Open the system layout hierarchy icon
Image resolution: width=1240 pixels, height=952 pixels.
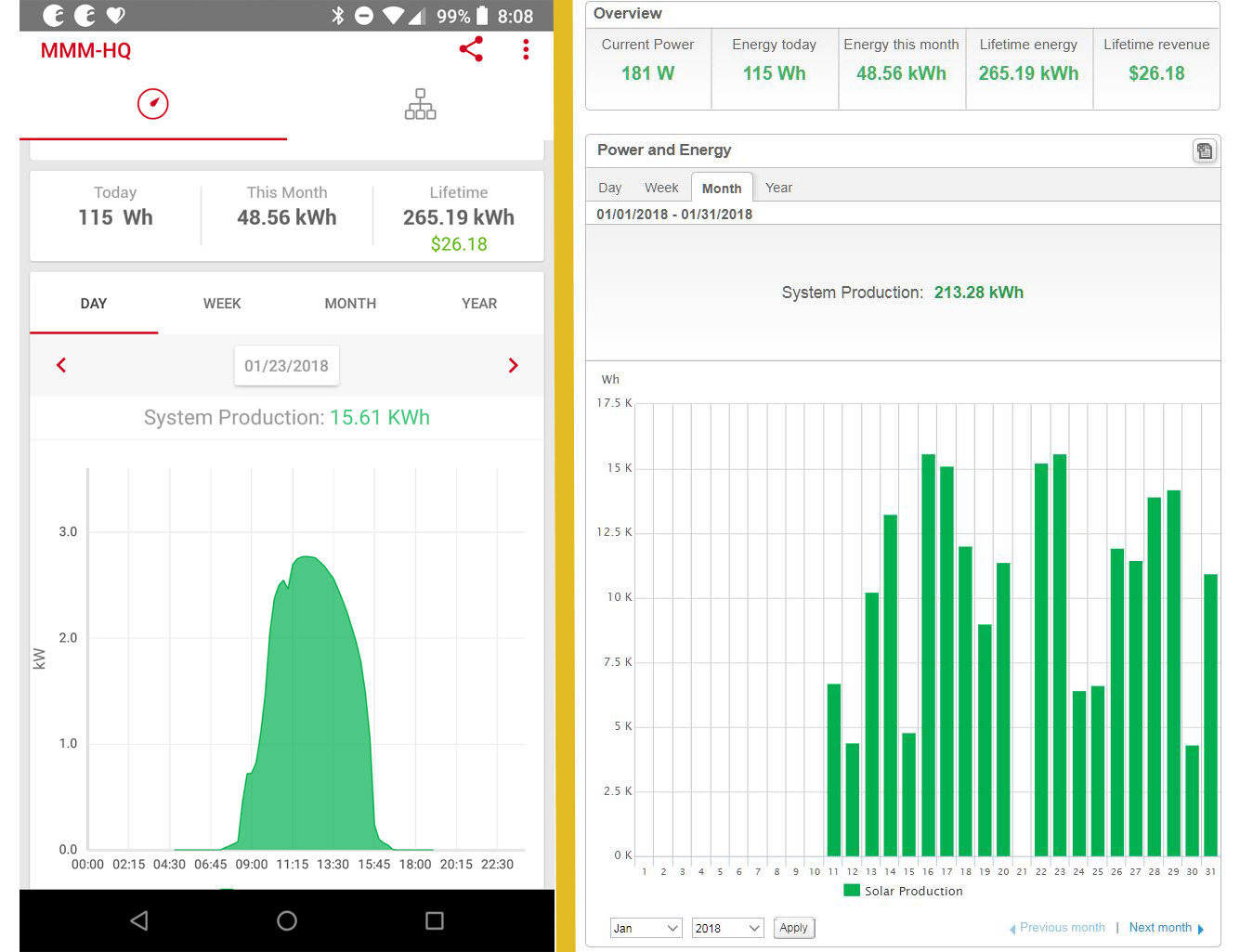pyautogui.click(x=420, y=104)
